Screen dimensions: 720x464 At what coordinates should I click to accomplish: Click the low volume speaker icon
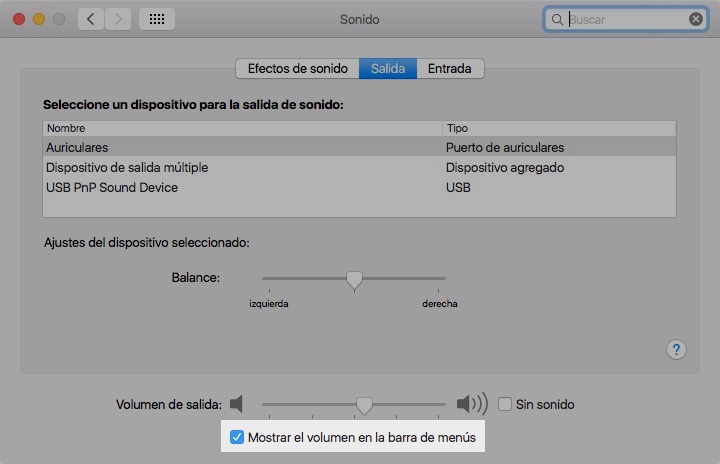point(236,404)
